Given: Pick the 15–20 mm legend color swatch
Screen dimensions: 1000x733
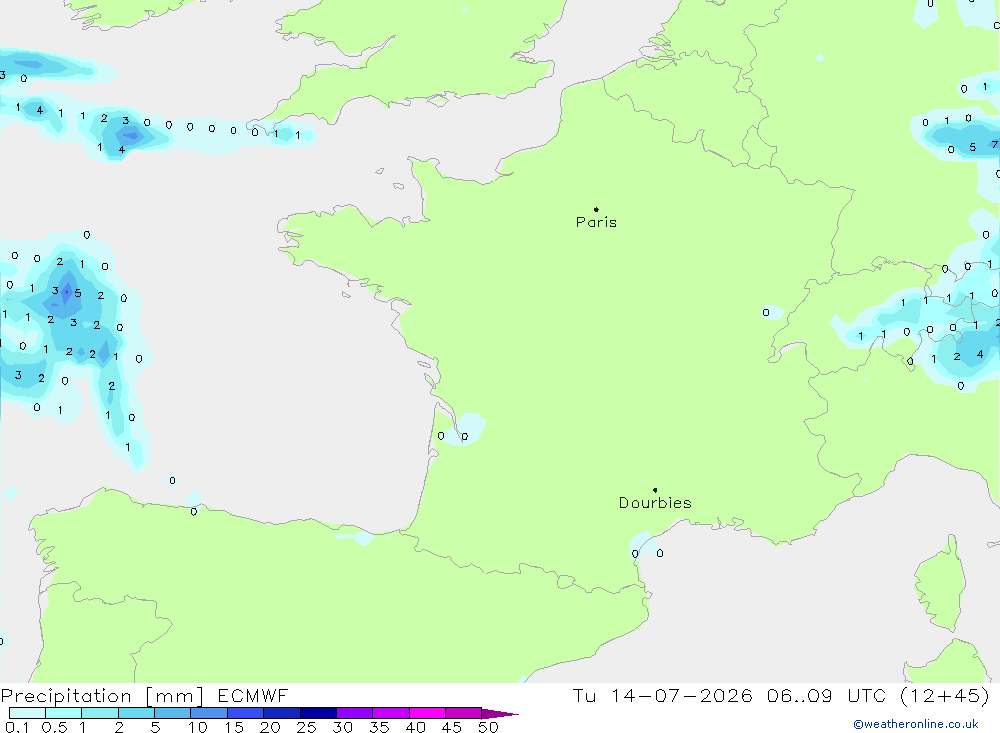Looking at the screenshot, I should tap(246, 713).
